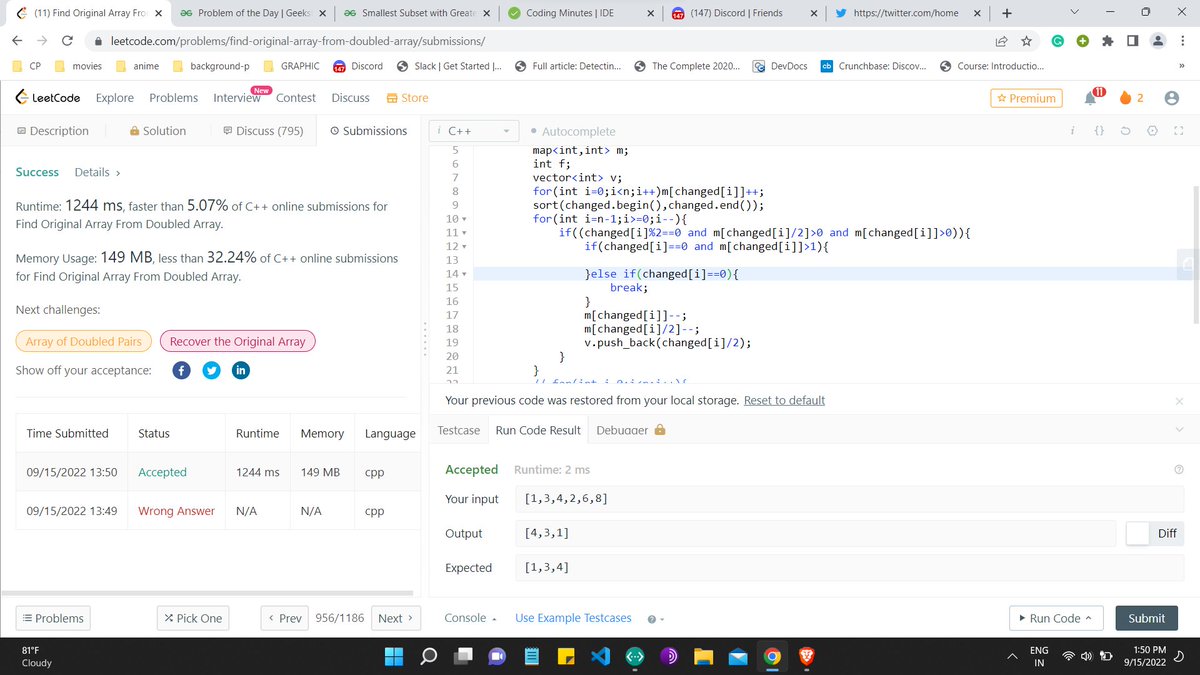This screenshot has height=675, width=1200.
Task: Click the Grammarly extension icon
Action: (1057, 41)
